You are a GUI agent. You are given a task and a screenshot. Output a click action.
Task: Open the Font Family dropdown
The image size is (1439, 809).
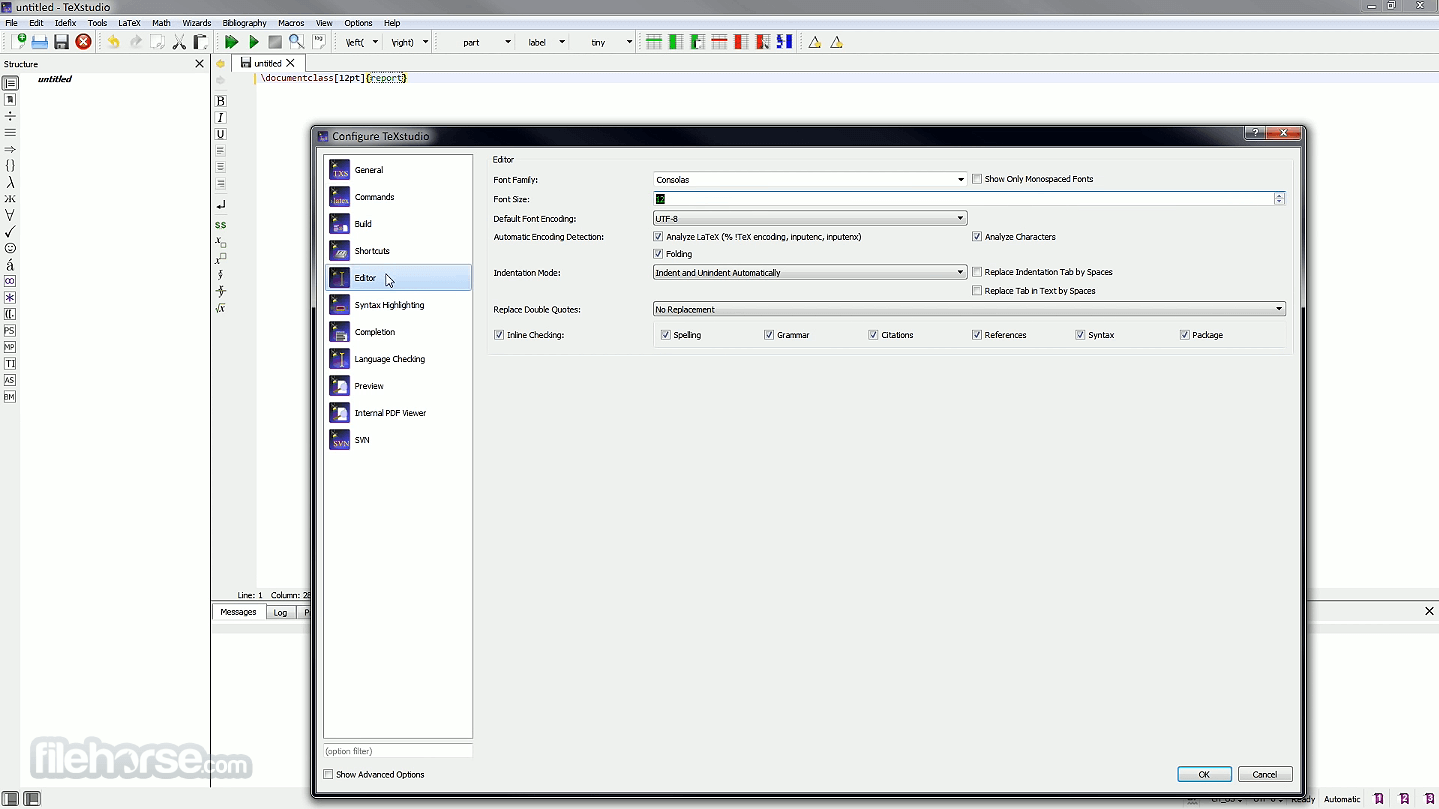tap(810, 180)
